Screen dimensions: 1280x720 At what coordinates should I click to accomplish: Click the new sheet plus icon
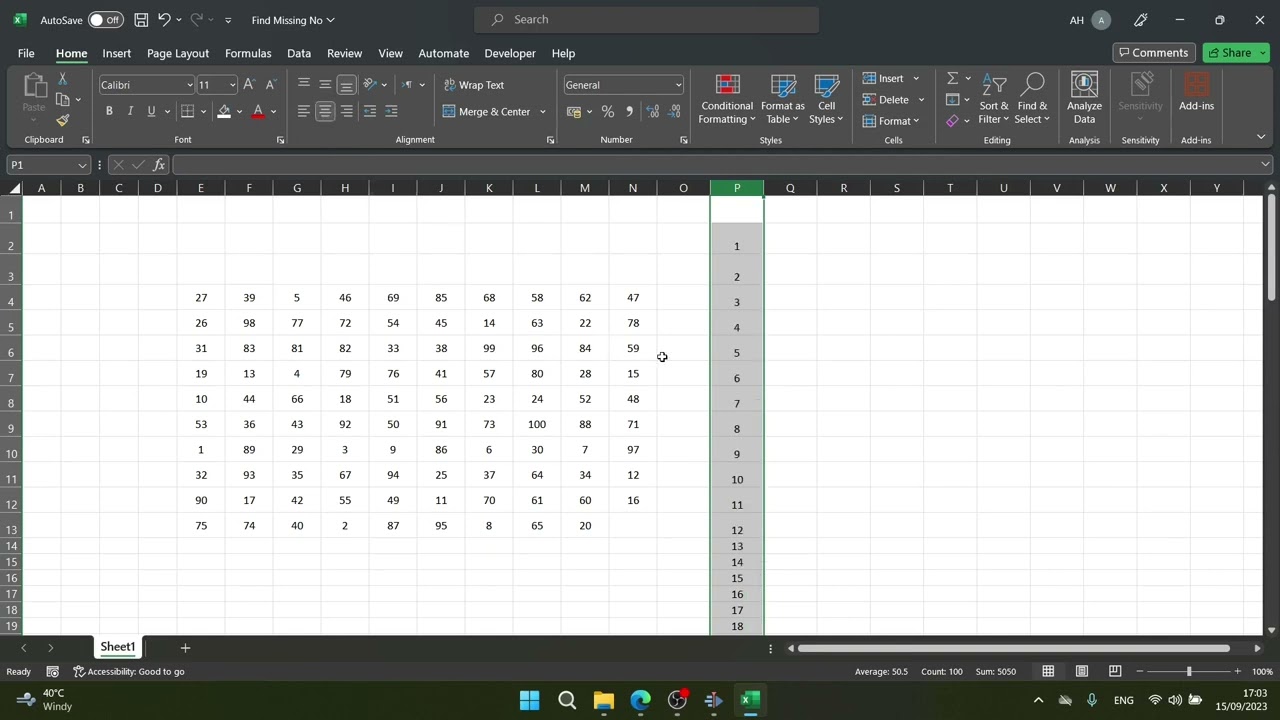click(x=184, y=648)
